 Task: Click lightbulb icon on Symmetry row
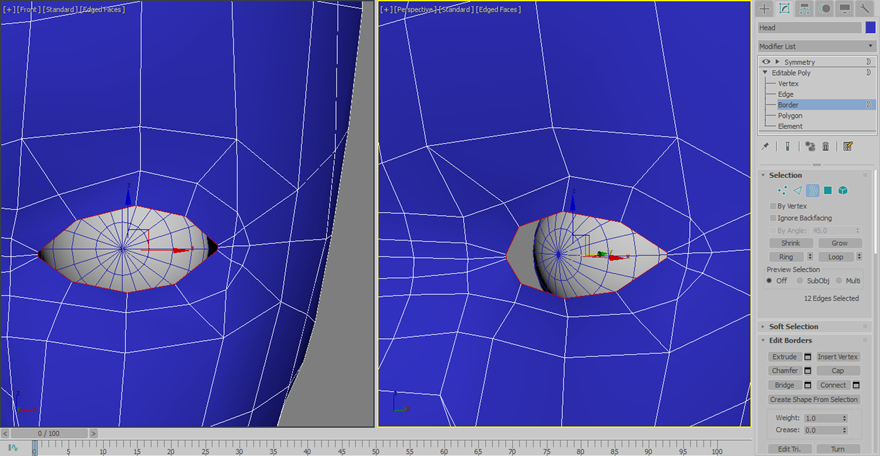[869, 62]
